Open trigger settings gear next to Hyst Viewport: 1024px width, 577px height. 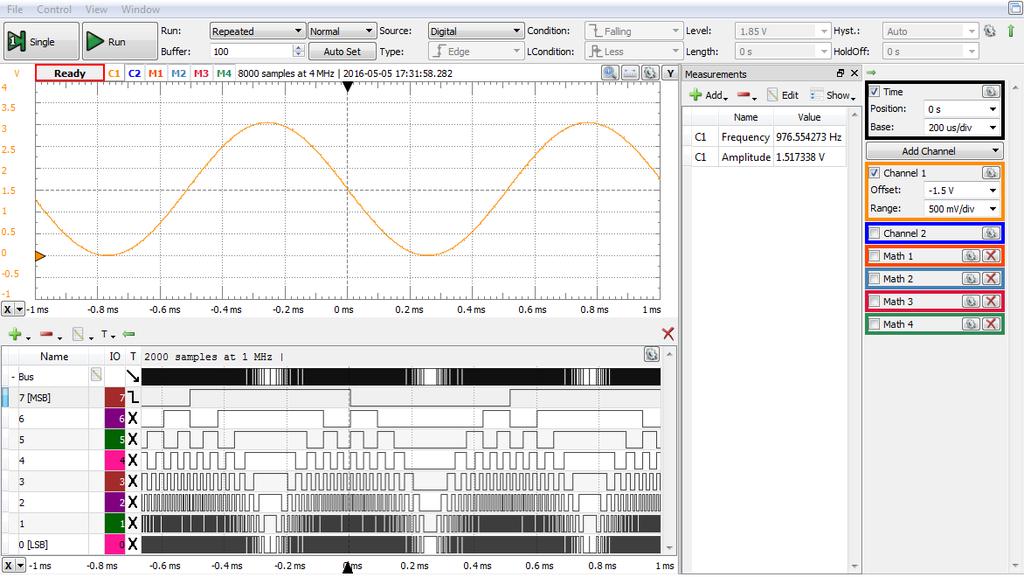tap(990, 31)
